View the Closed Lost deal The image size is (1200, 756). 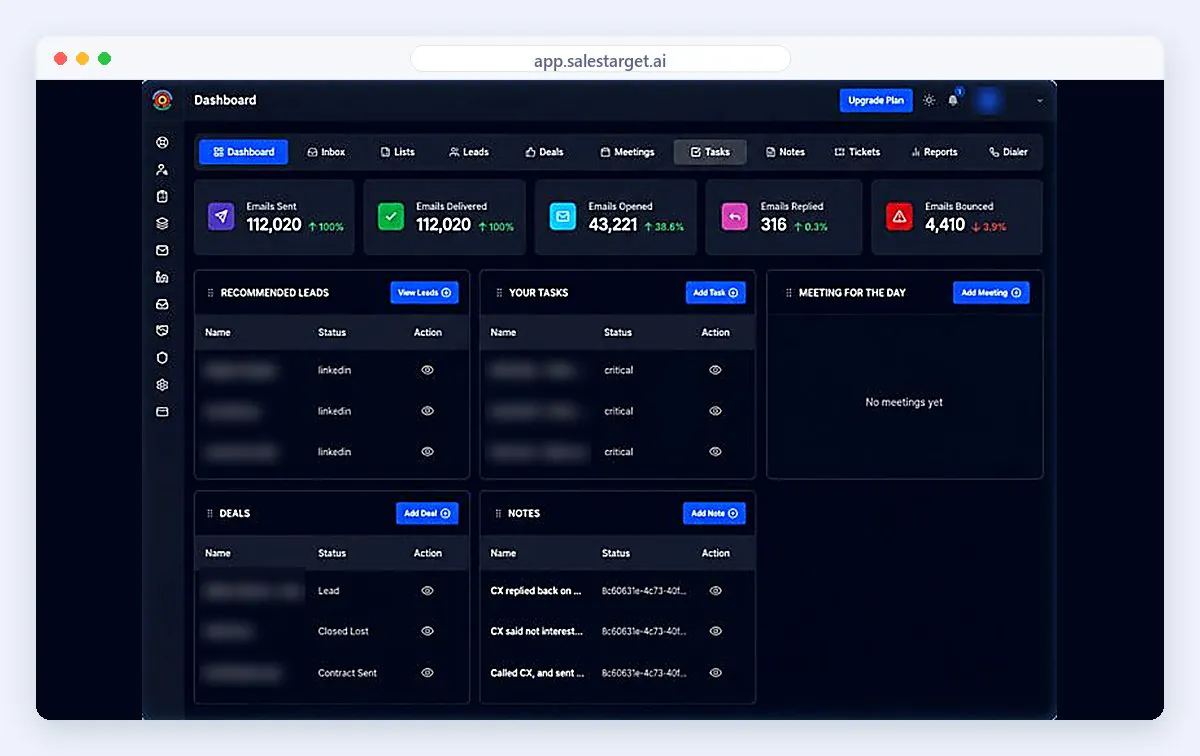point(427,631)
